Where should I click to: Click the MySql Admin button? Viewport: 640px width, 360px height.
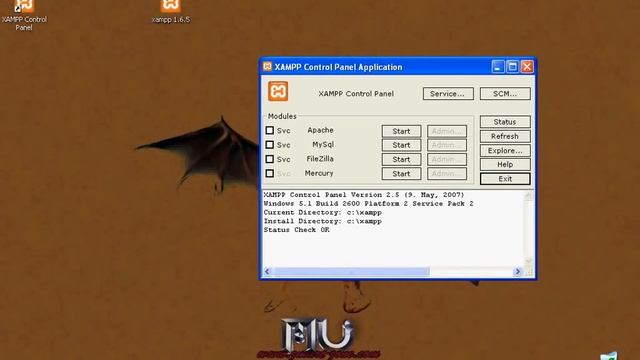point(447,145)
